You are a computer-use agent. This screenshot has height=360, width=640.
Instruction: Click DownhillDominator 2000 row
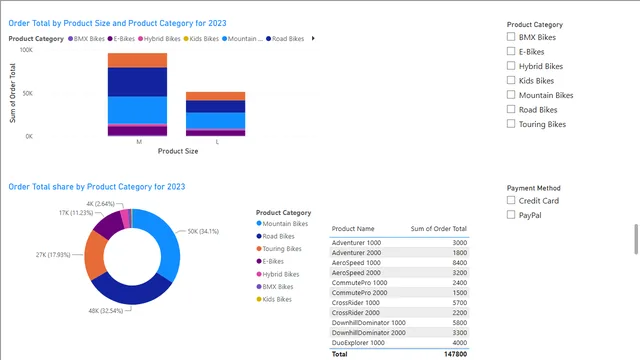point(399,333)
